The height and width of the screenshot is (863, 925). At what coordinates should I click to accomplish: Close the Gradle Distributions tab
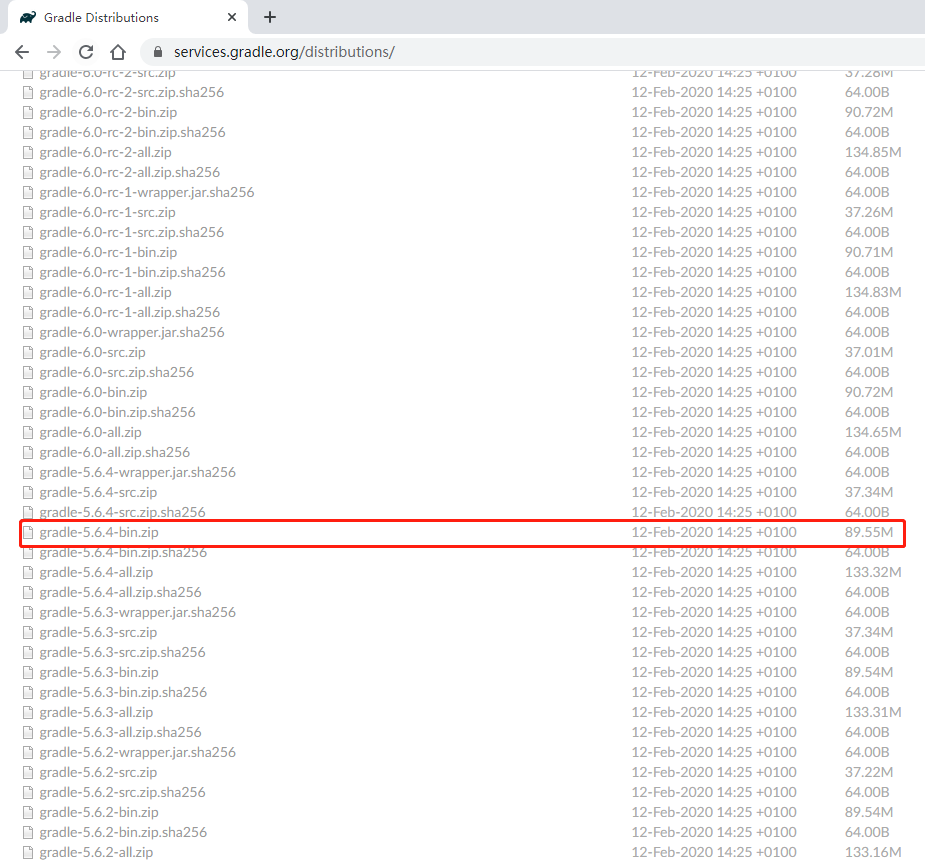[x=232, y=17]
